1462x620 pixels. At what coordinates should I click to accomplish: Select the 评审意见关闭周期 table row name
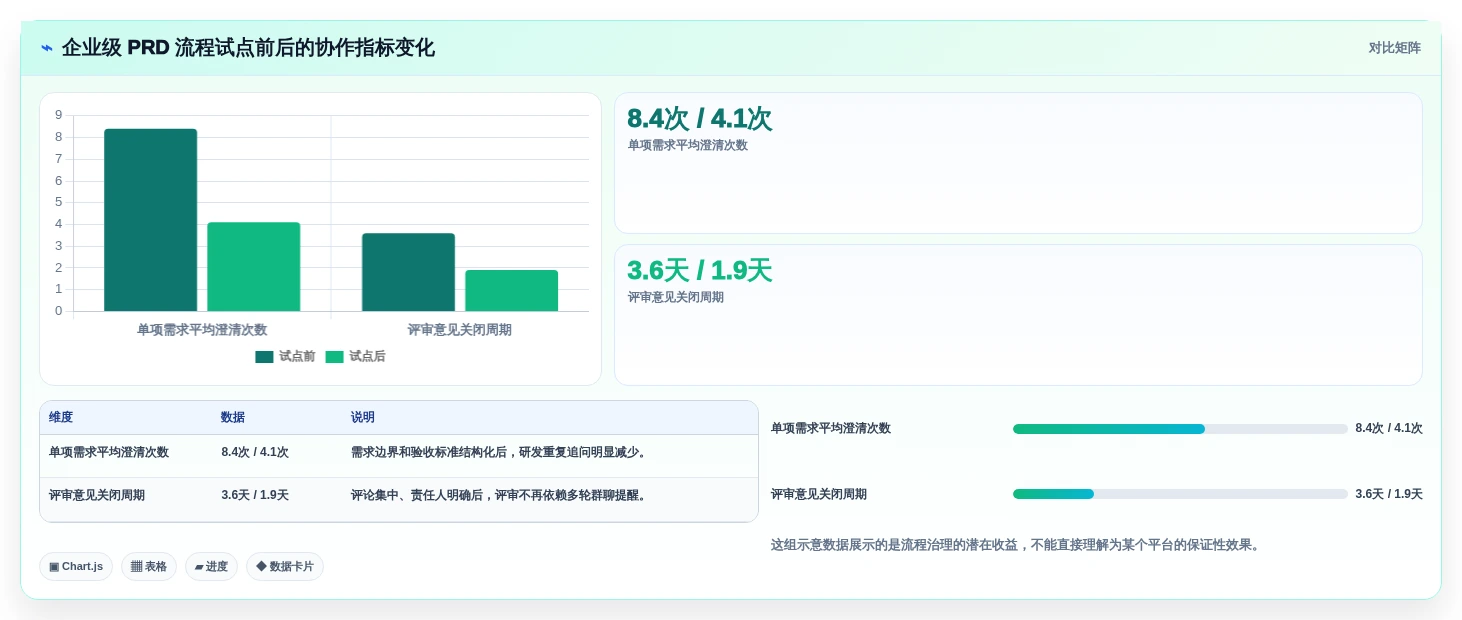97,496
